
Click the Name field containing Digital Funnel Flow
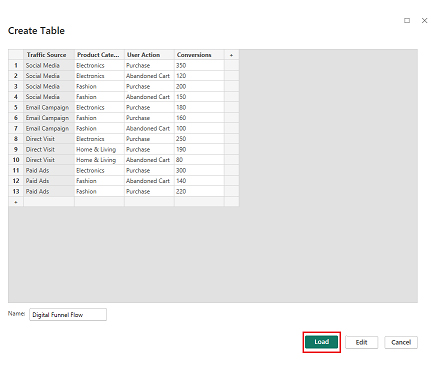68,315
